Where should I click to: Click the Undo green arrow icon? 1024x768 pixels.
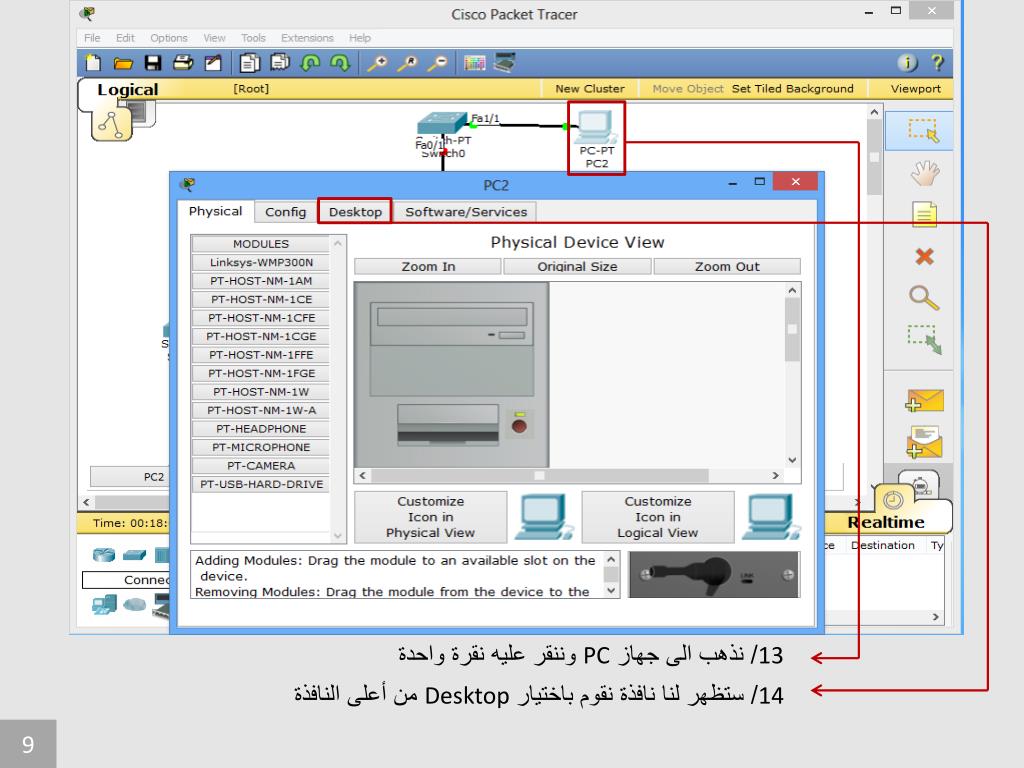coord(310,63)
